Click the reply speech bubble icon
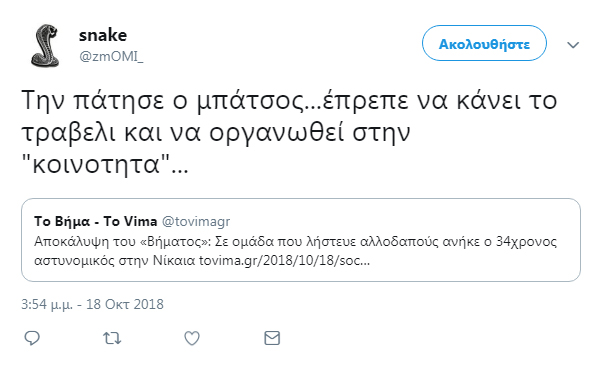Image resolution: width=603 pixels, height=374 pixels. 32,338
